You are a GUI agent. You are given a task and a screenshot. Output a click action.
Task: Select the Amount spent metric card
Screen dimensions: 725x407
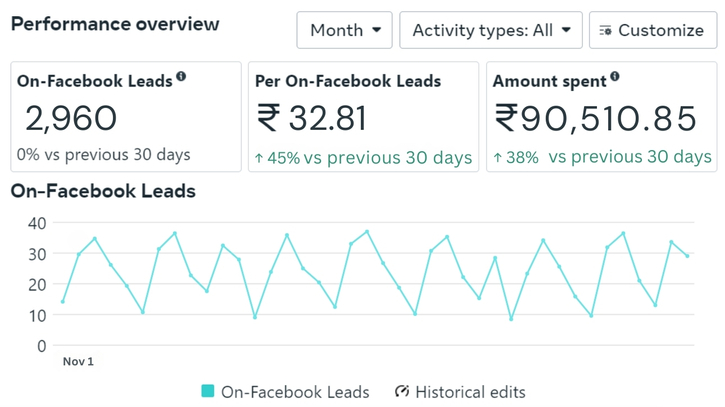601,116
